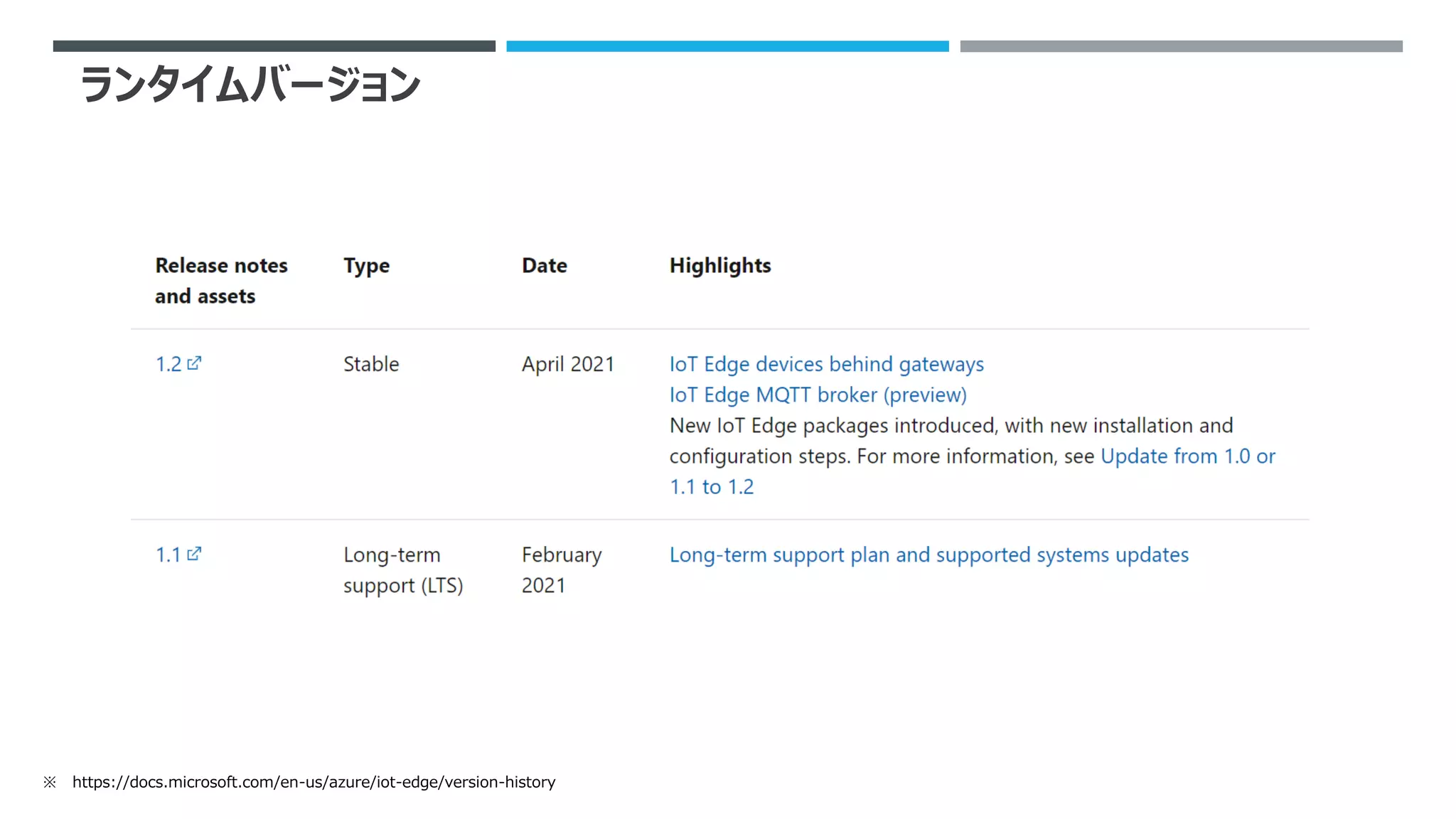Select the Date column header

pos(545,265)
